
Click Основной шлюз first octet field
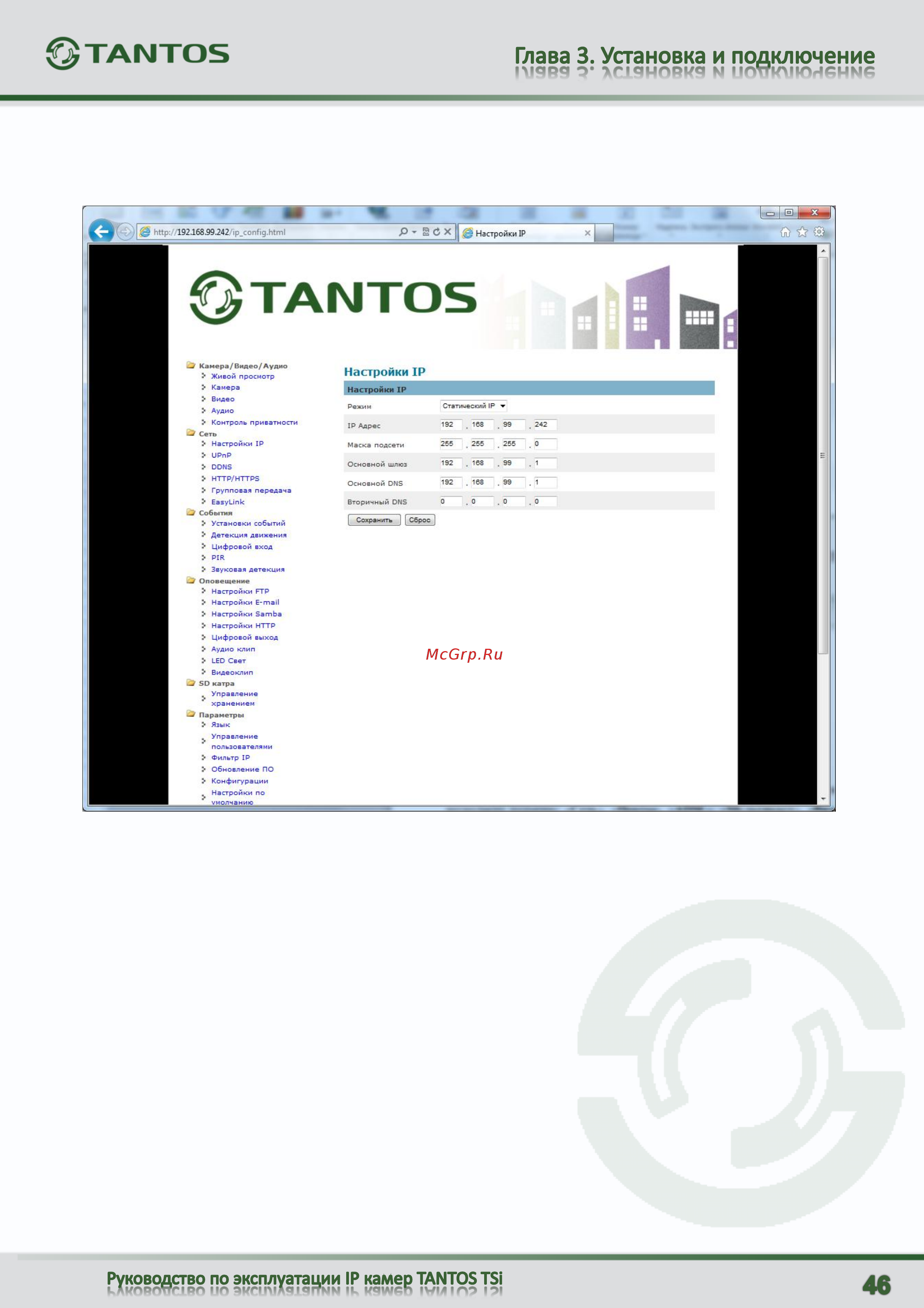point(451,463)
